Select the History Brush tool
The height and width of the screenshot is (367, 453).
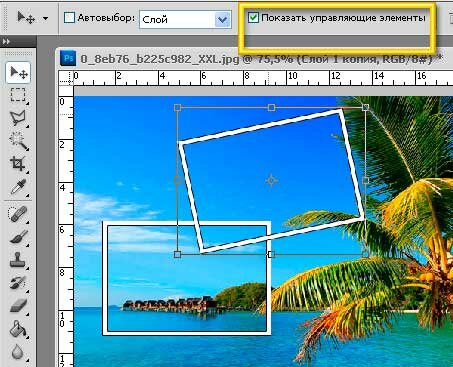point(18,283)
